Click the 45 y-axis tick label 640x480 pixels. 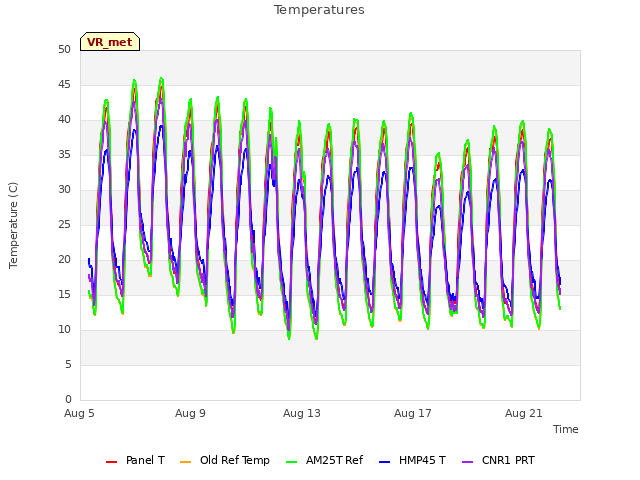point(64,84)
